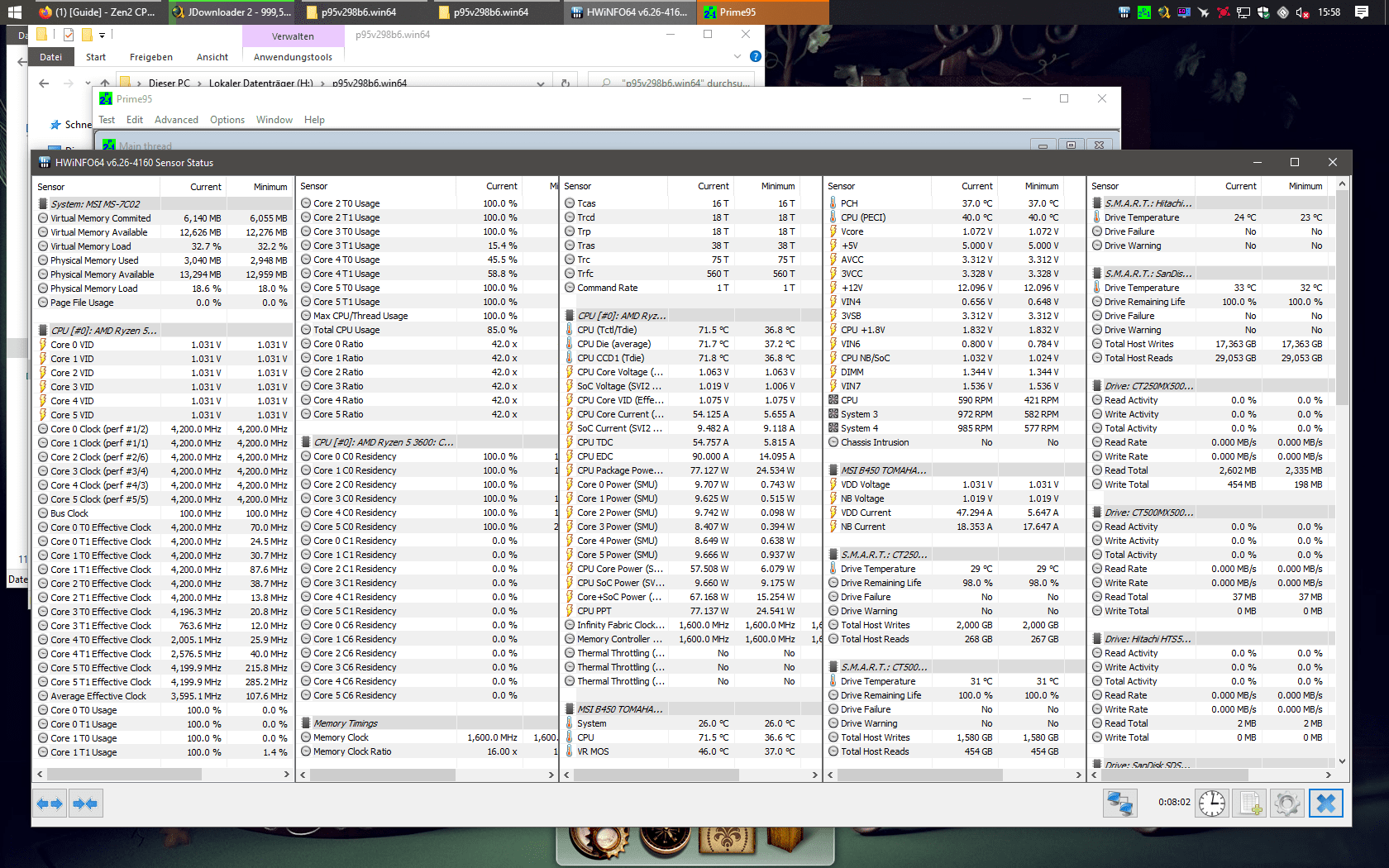Go back in Explorer navigation
This screenshot has height=868, width=1389.
[x=44, y=83]
